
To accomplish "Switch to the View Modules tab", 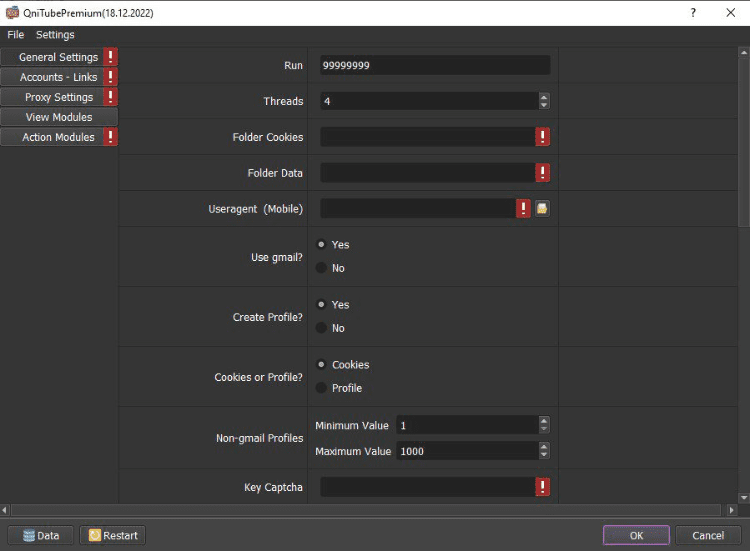I will 59,117.
